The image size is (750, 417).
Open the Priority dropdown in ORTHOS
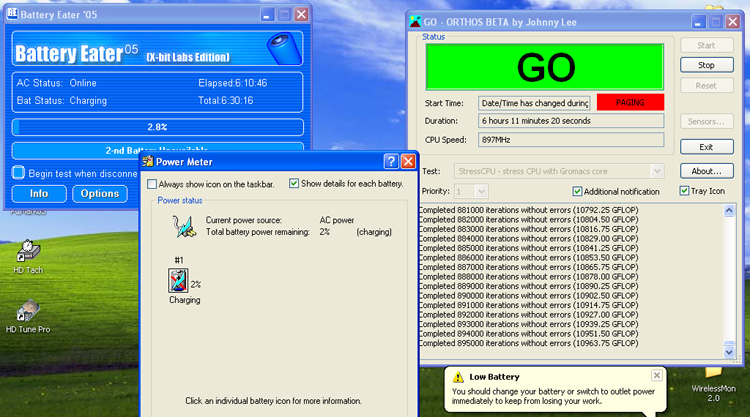coord(481,191)
